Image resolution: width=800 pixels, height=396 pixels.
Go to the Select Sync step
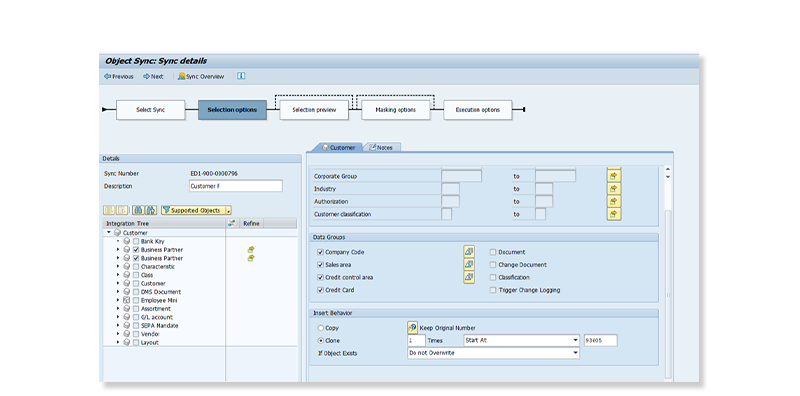pos(151,110)
